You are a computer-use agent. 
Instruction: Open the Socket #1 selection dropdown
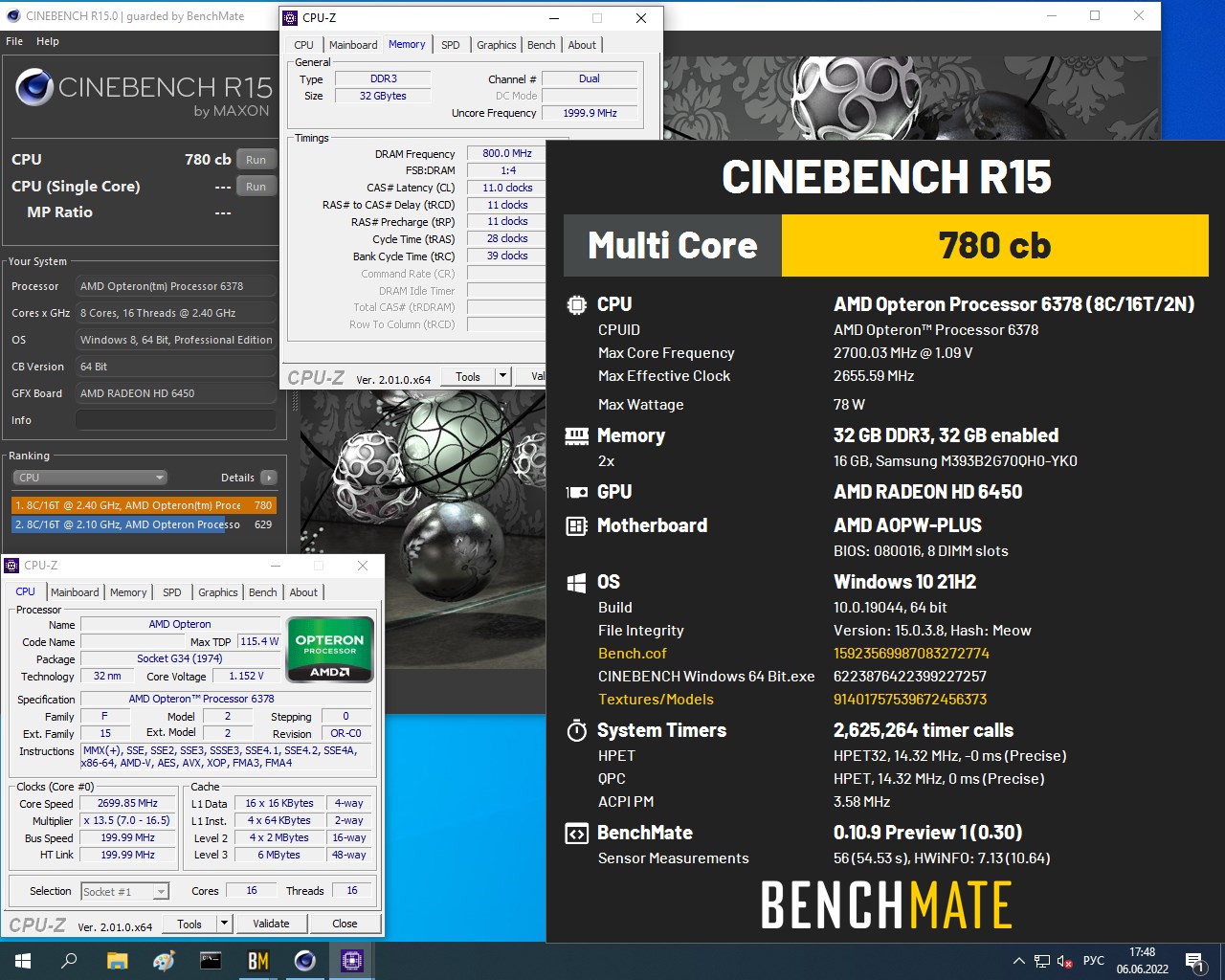tap(124, 891)
